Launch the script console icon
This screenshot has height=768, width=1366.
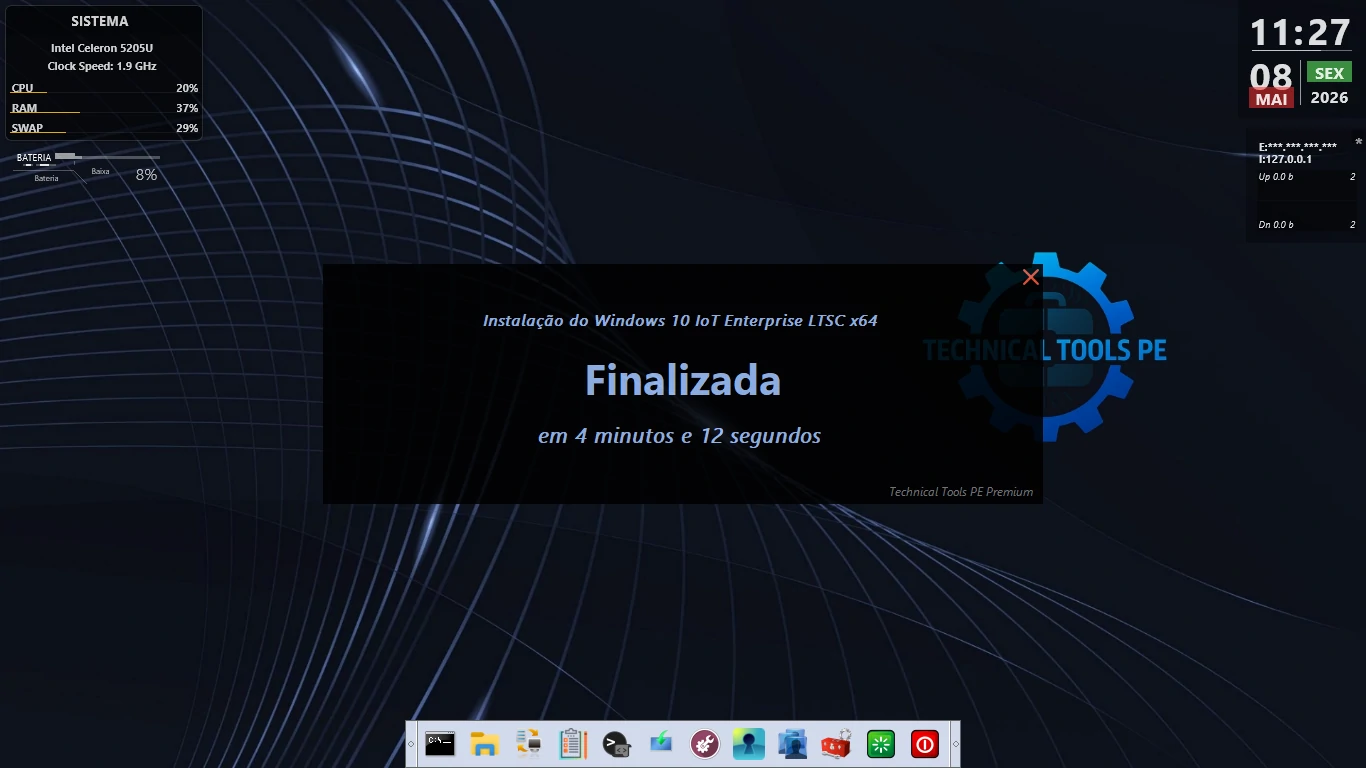point(616,744)
